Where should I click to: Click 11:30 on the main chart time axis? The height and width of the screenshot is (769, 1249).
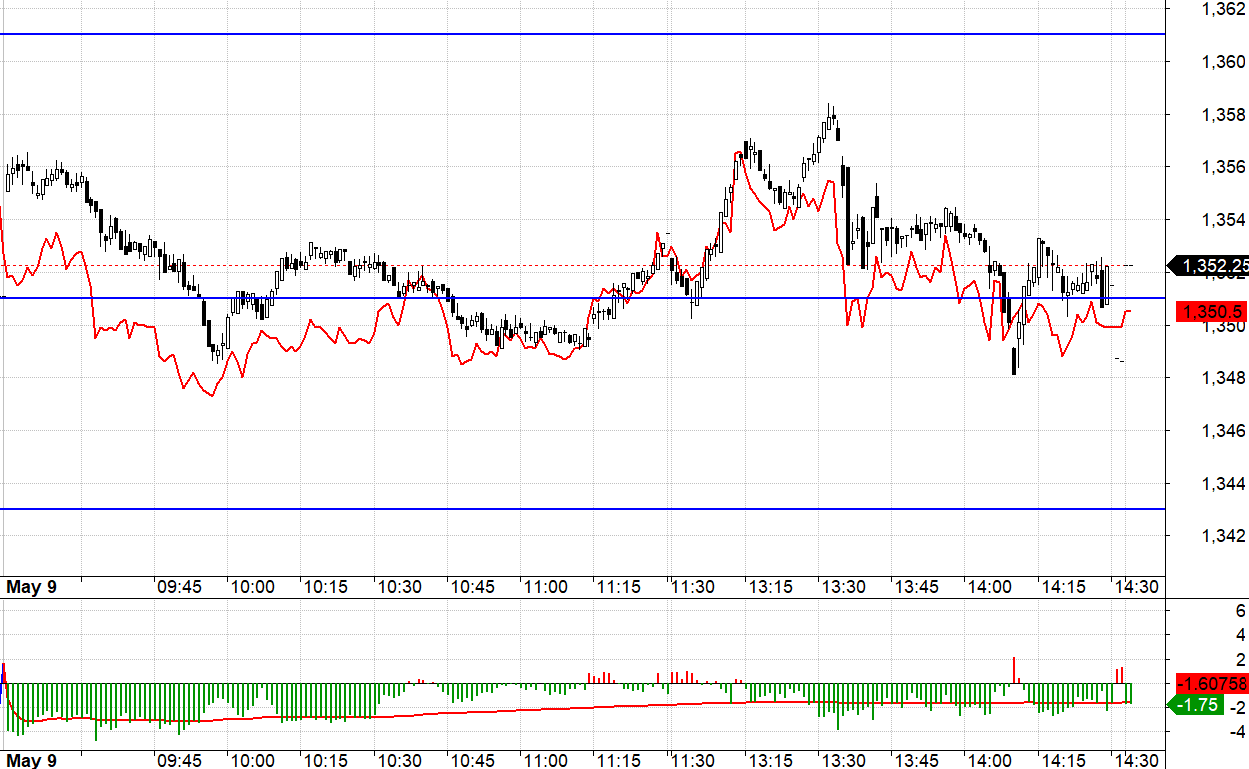coord(693,587)
